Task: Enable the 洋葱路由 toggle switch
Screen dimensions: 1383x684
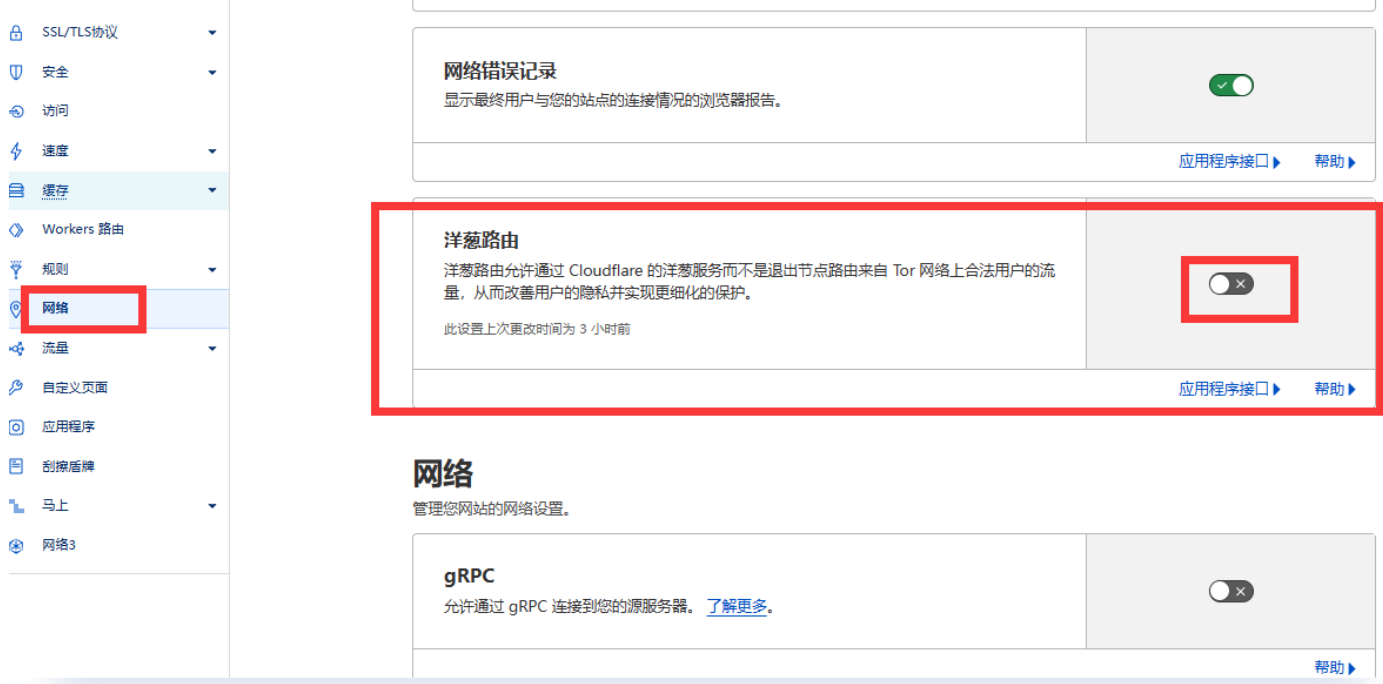Action: pyautogui.click(x=1231, y=284)
